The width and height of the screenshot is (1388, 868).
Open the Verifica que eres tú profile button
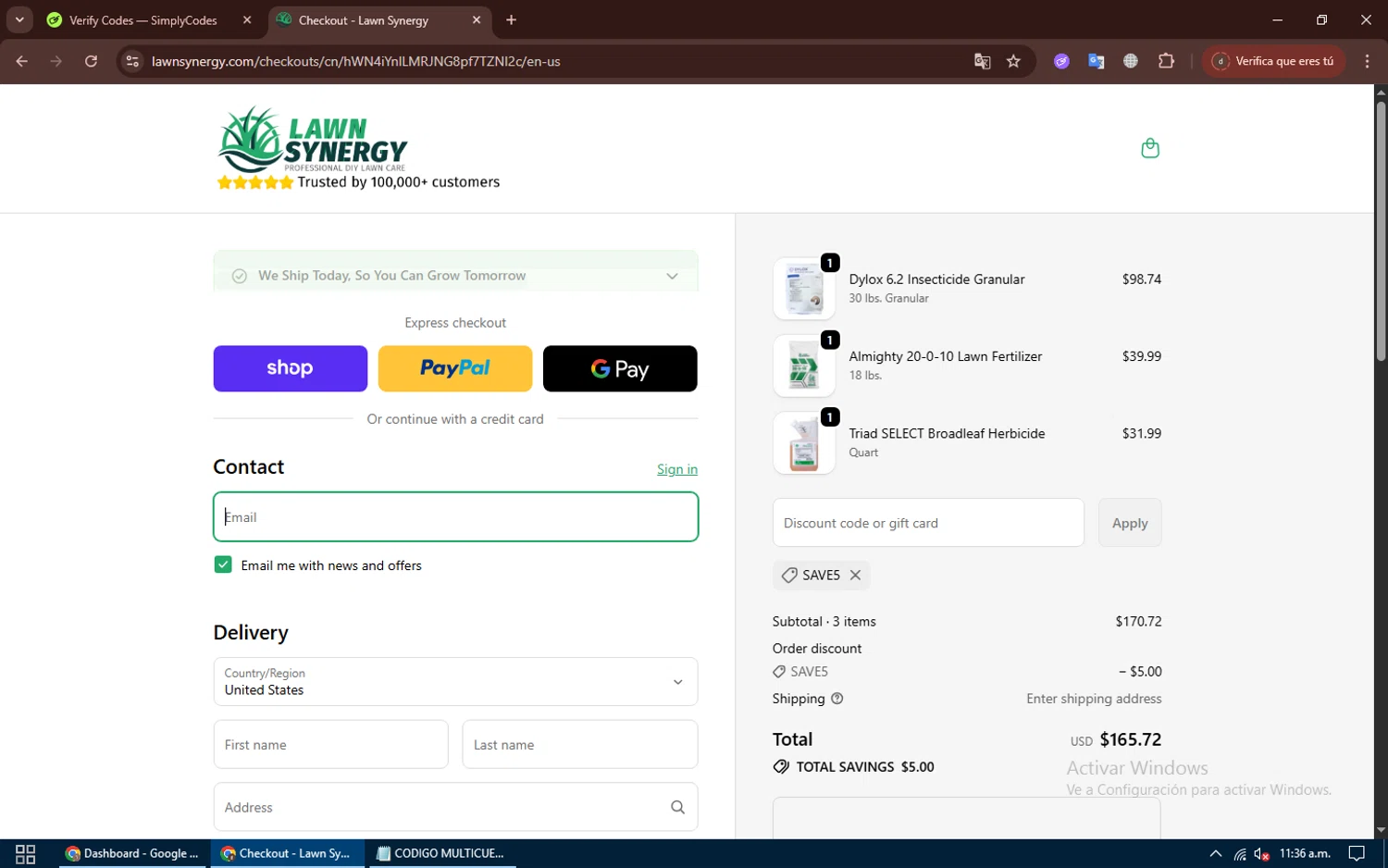tap(1273, 61)
